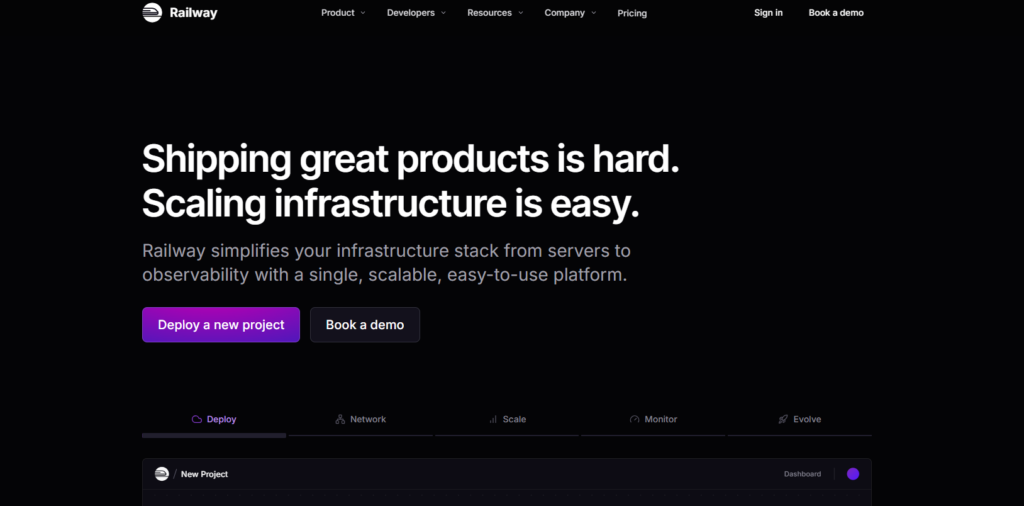Screen dimensions: 1024x506
Task: Click Book a demo in top navigation
Action: coord(836,12)
